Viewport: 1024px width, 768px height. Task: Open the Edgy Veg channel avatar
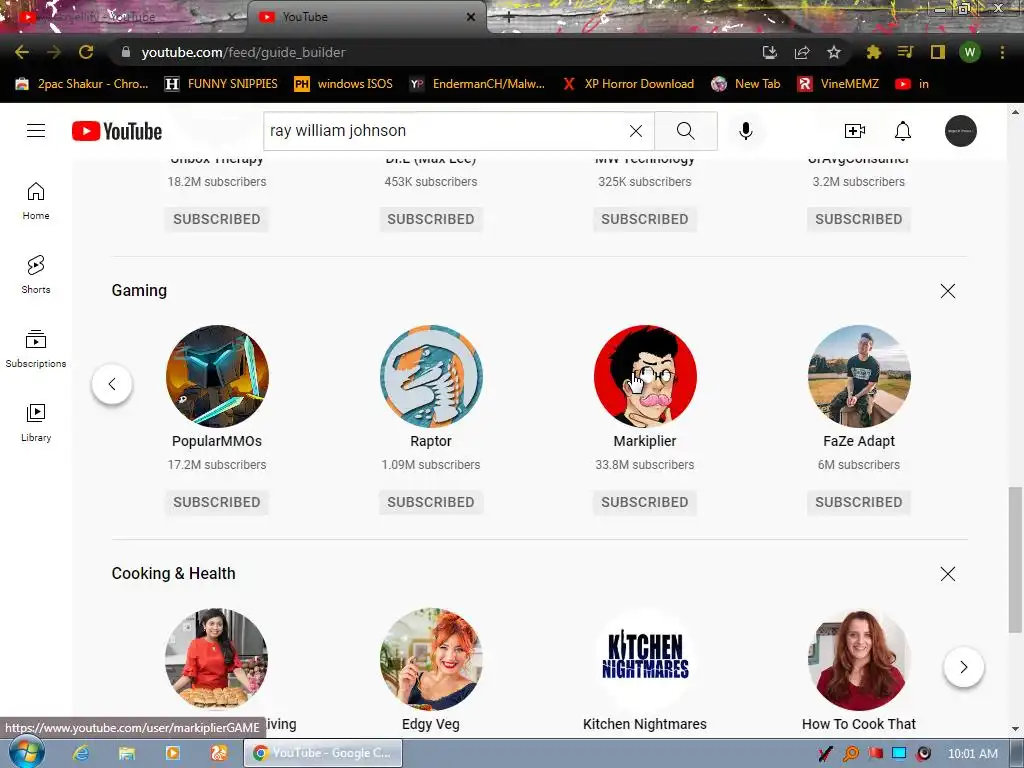(x=431, y=659)
